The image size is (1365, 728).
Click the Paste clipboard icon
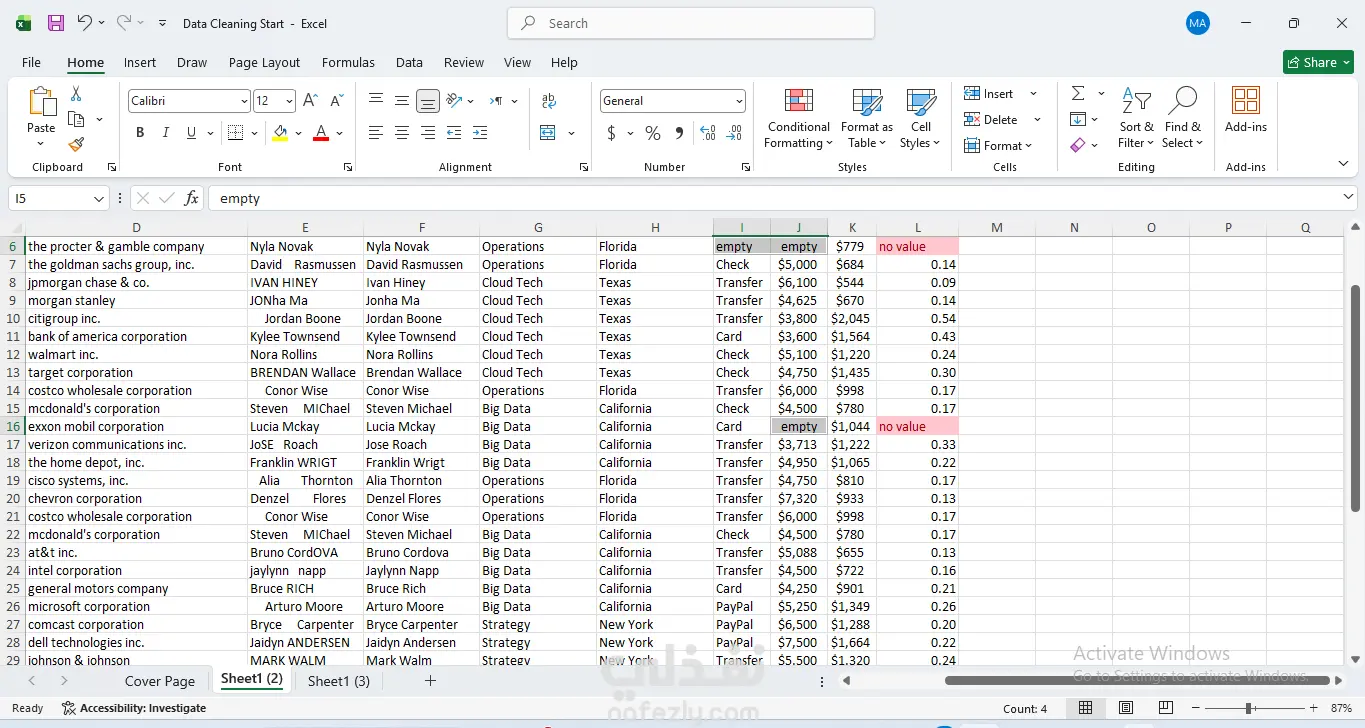[x=41, y=102]
